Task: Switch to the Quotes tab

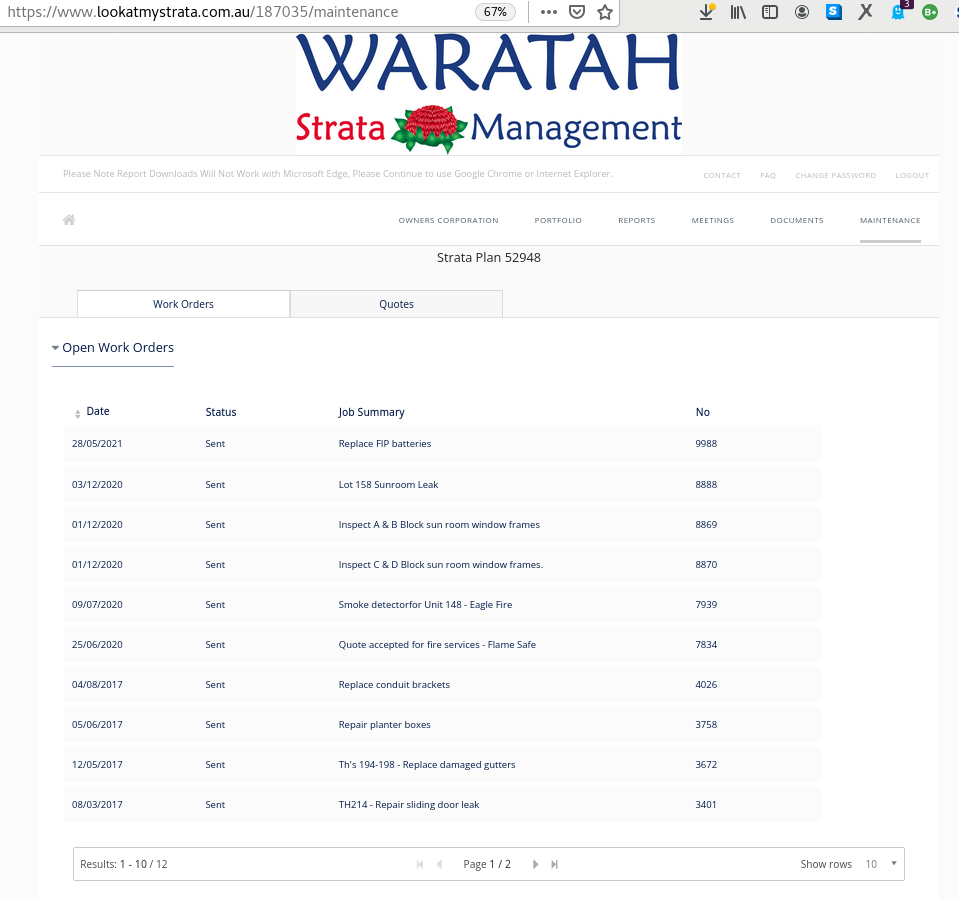Action: click(396, 304)
